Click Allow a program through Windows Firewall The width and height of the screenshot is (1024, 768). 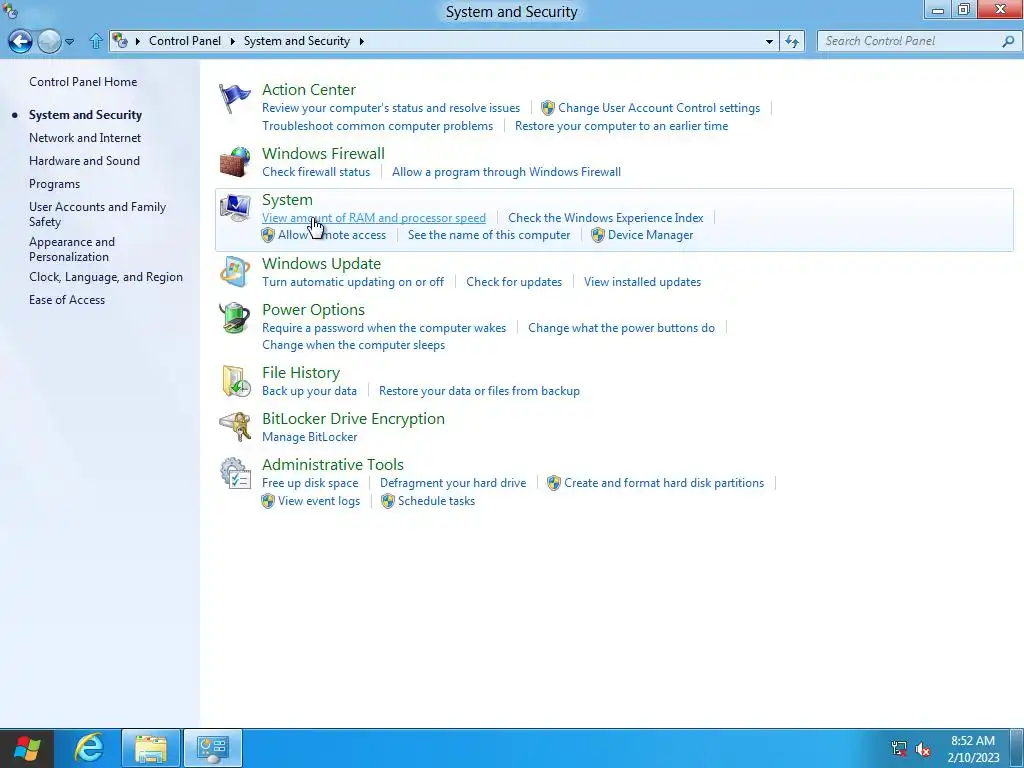point(506,172)
